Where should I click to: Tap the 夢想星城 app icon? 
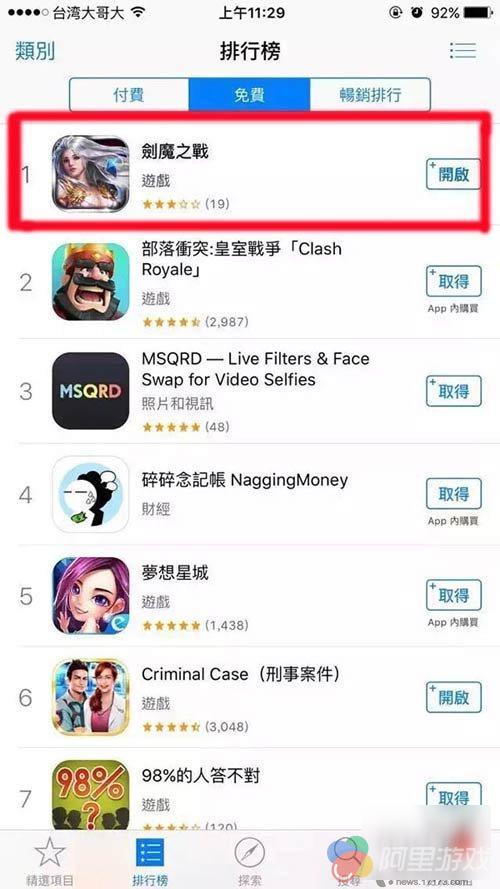(x=91, y=595)
